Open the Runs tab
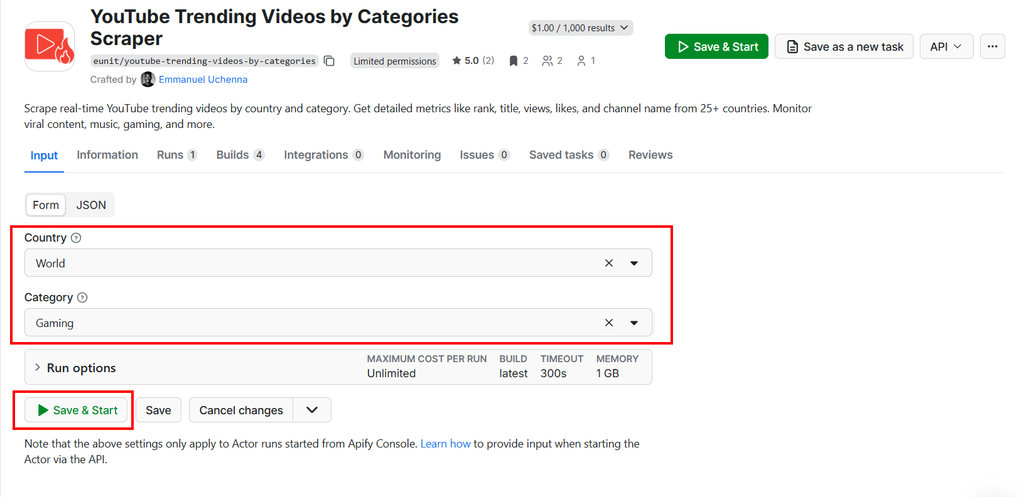This screenshot has width=1024, height=497. (177, 155)
